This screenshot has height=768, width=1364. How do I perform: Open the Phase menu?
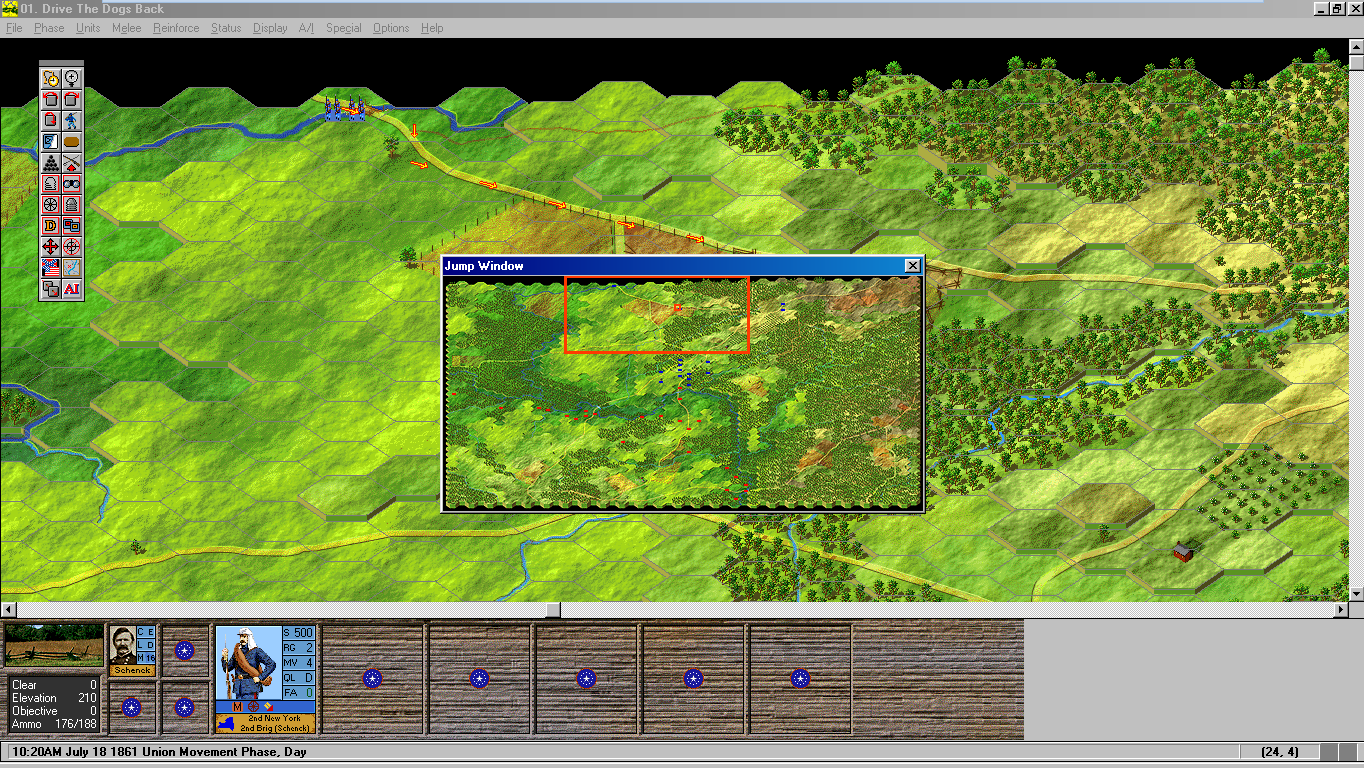tap(49, 28)
